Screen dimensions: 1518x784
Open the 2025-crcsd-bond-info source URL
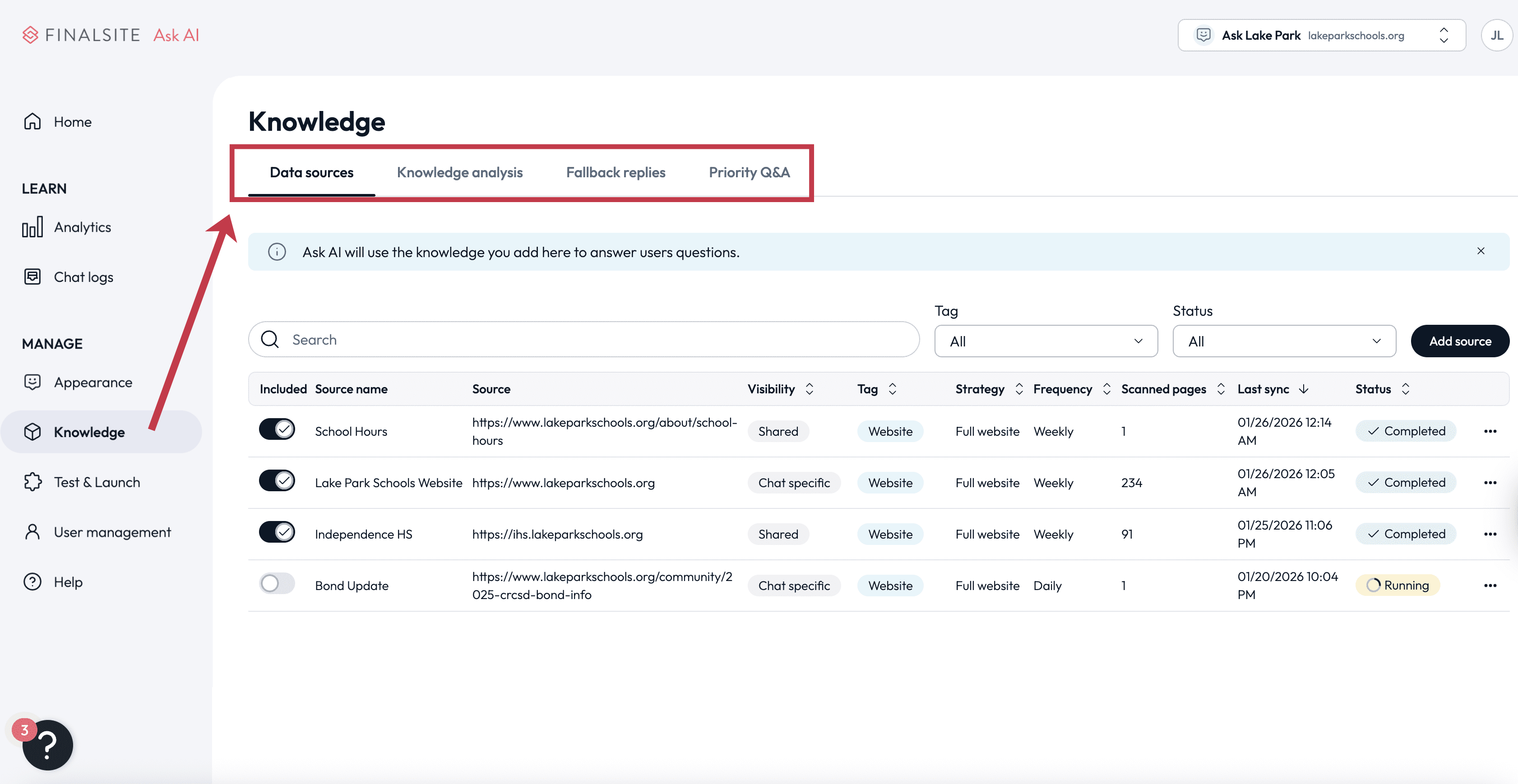point(602,586)
